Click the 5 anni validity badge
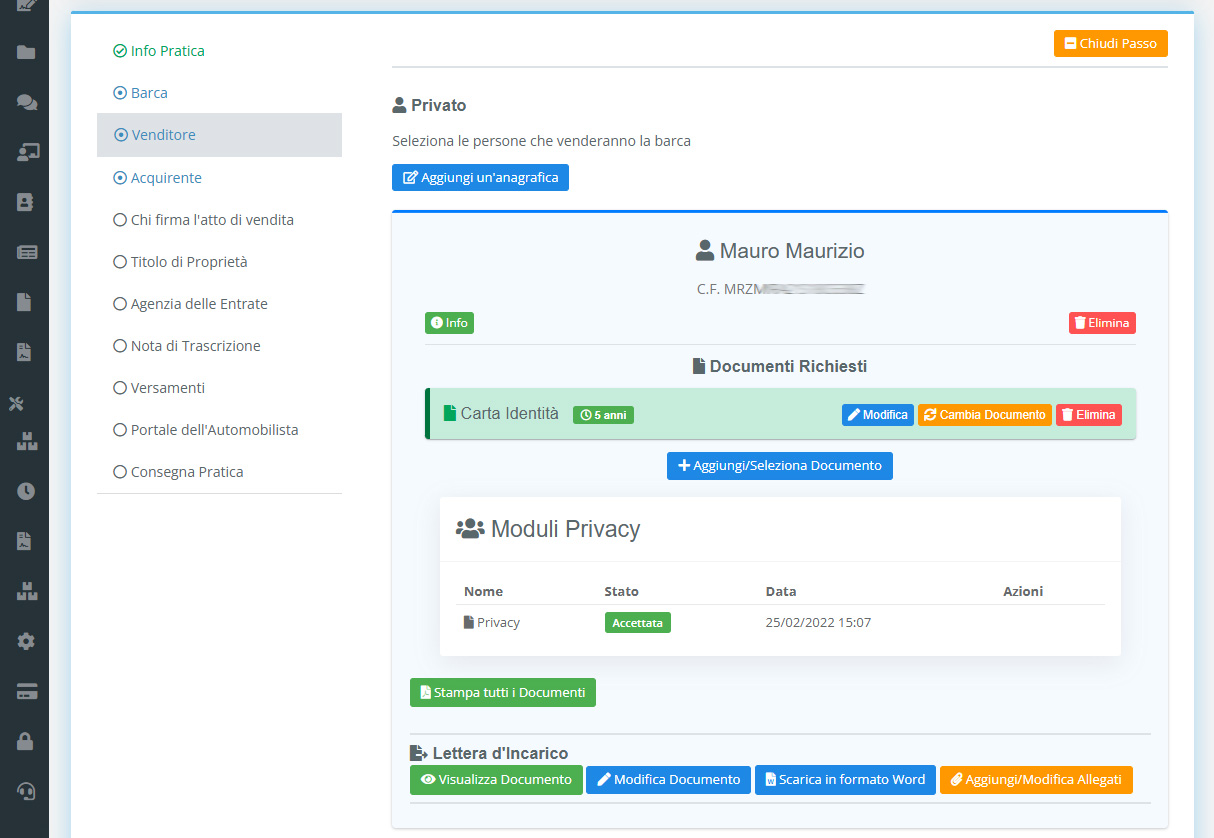Screen dimensions: 1214x838 click(x=604, y=414)
